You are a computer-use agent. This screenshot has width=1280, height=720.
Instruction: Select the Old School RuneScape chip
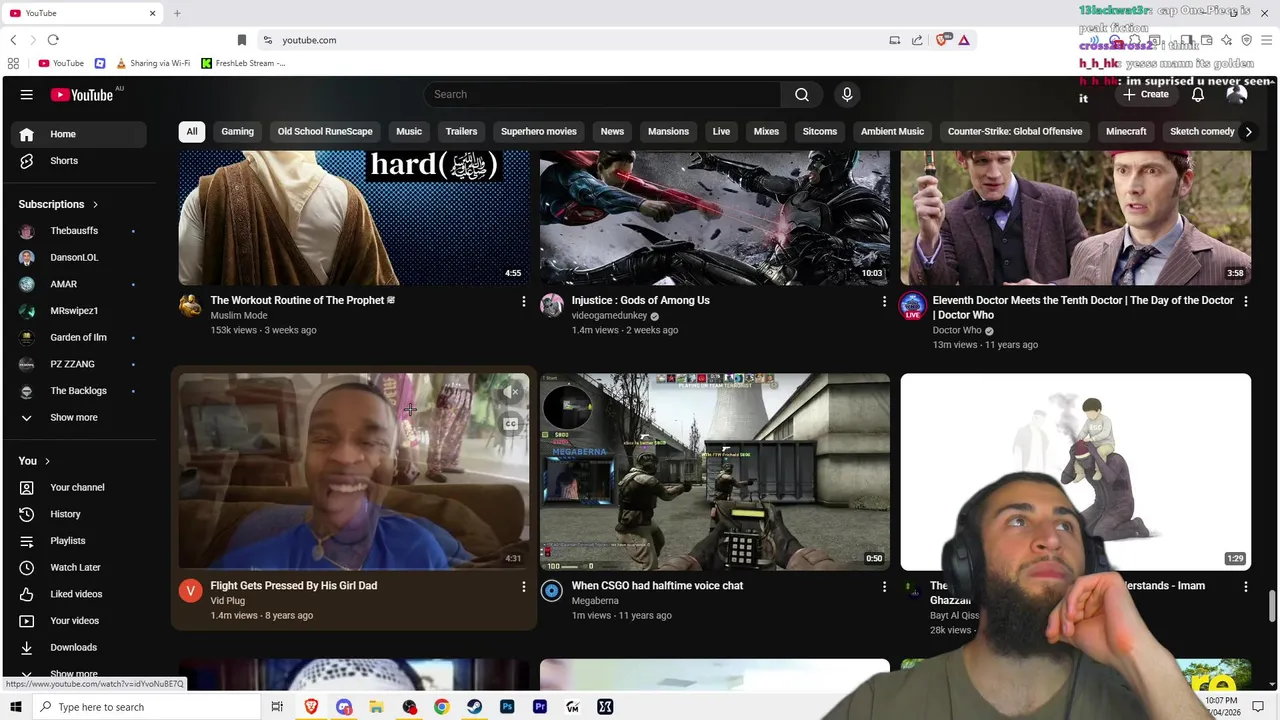(x=325, y=131)
